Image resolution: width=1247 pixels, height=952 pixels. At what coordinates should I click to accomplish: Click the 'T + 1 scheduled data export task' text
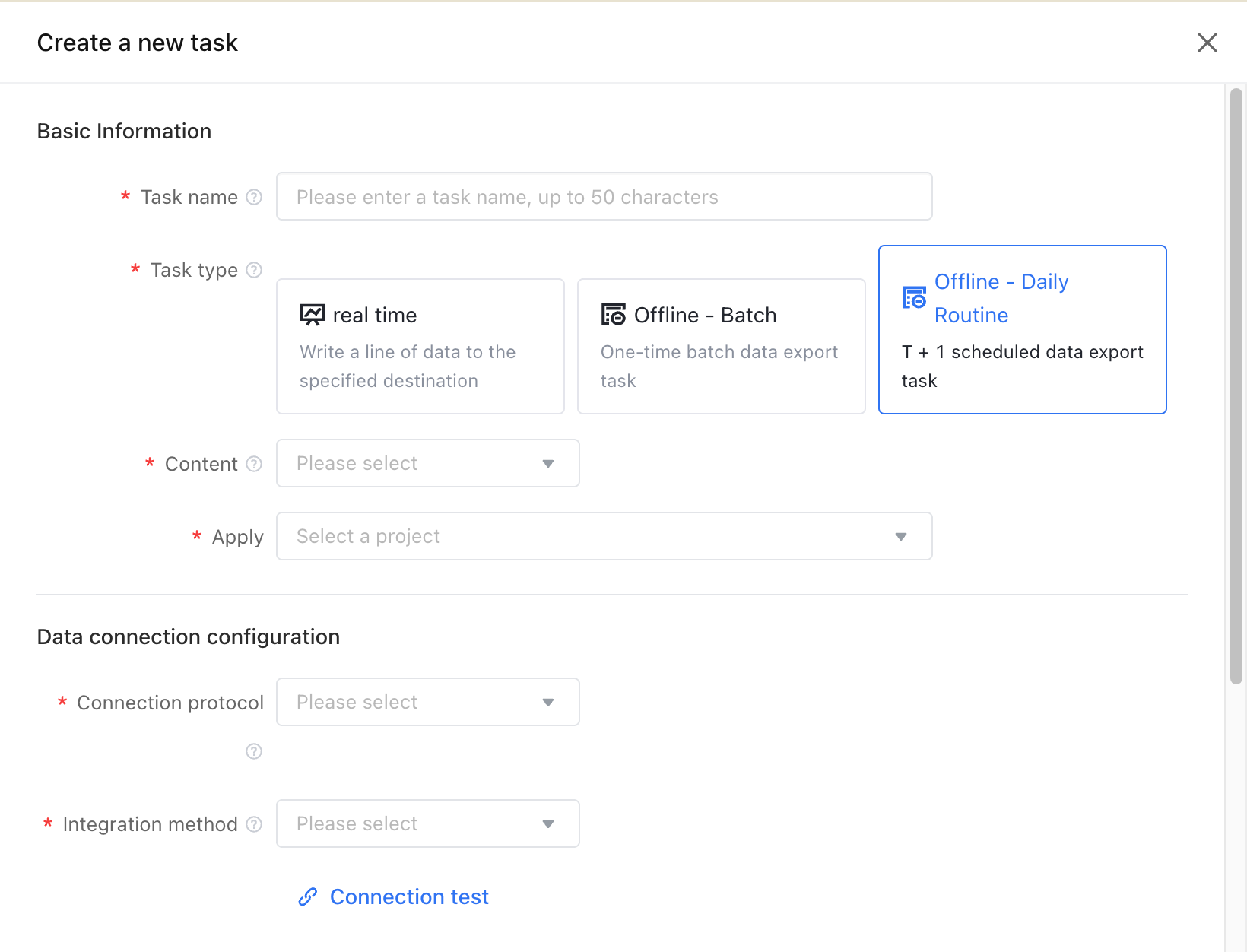(x=1023, y=367)
